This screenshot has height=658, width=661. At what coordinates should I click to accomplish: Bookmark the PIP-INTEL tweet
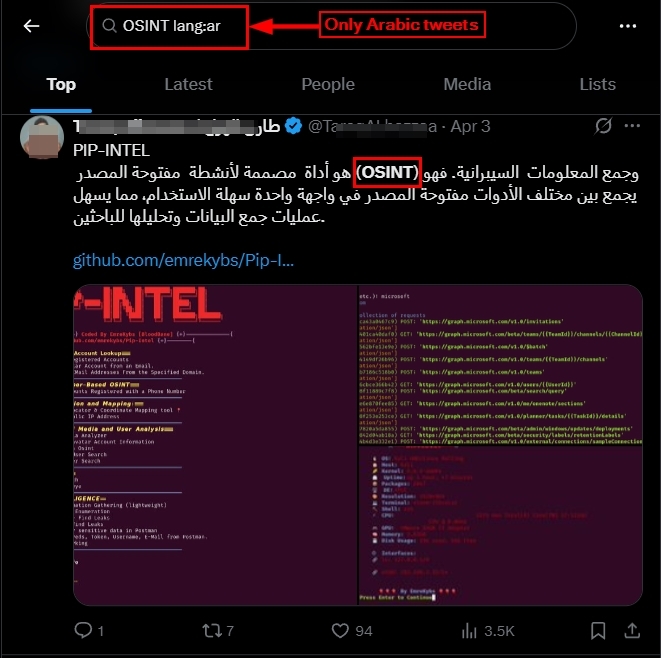click(598, 631)
